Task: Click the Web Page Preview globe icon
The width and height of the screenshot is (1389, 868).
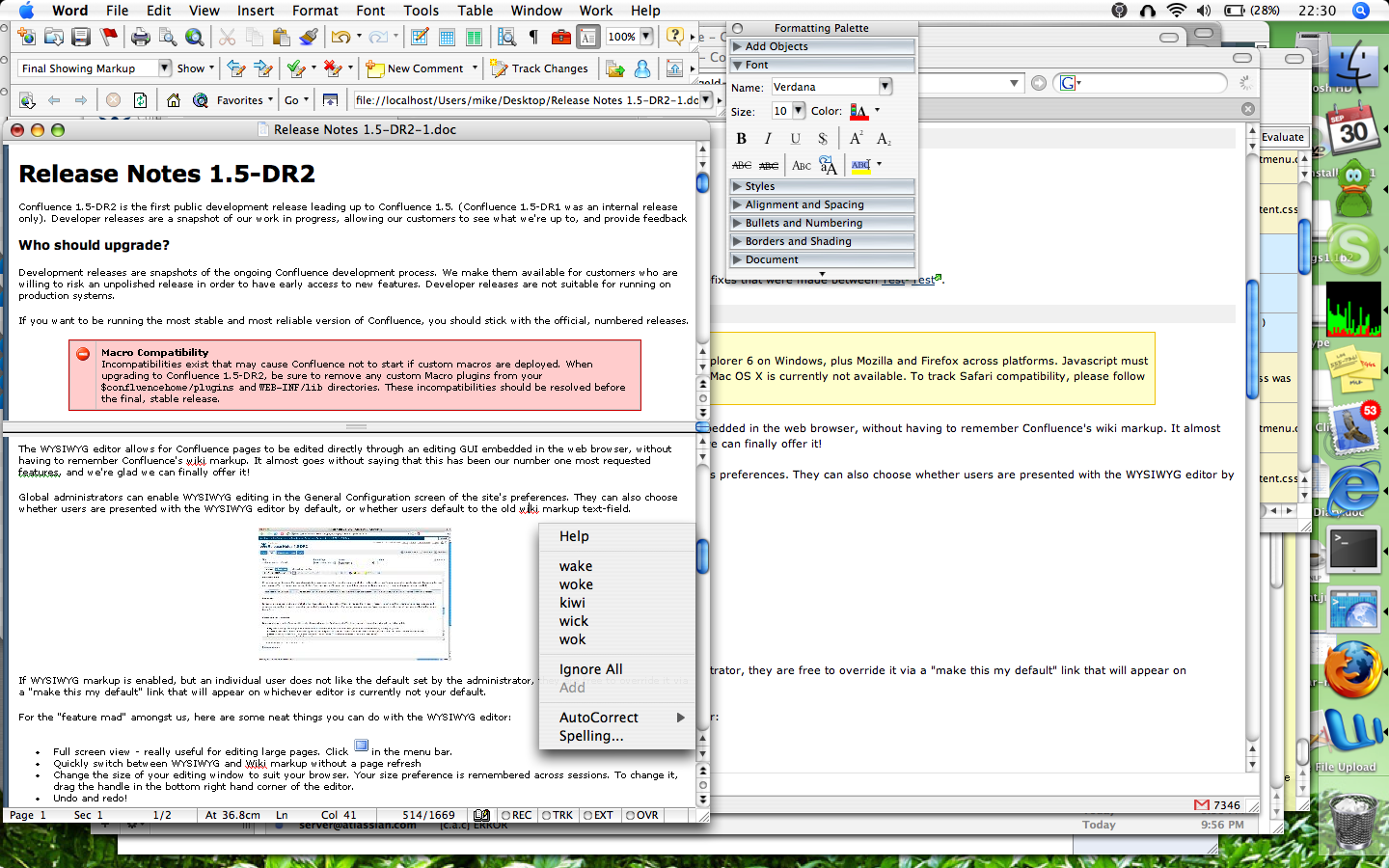Action: coord(195,37)
